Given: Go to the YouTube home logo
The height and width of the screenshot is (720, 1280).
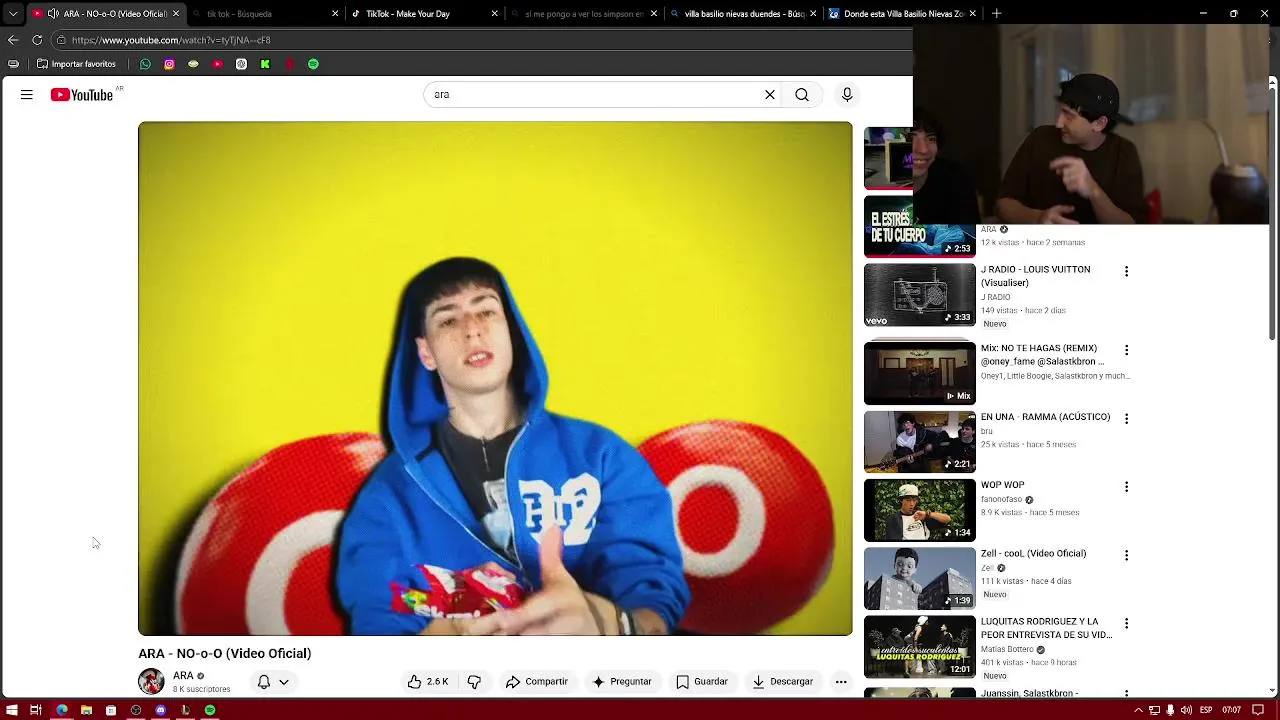Looking at the screenshot, I should [x=82, y=95].
